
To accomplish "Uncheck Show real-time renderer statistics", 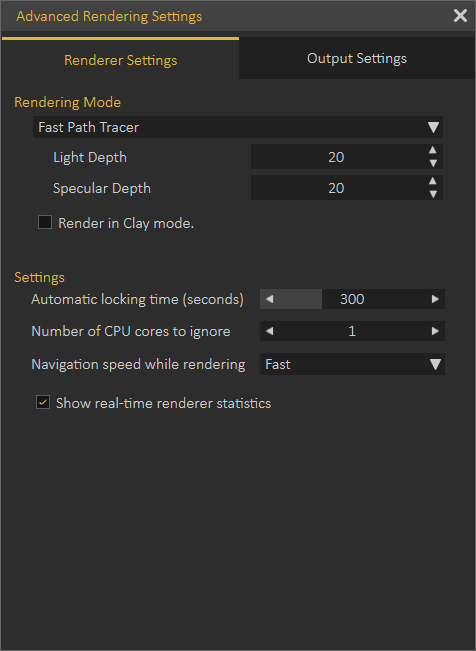I will pyautogui.click(x=43, y=402).
